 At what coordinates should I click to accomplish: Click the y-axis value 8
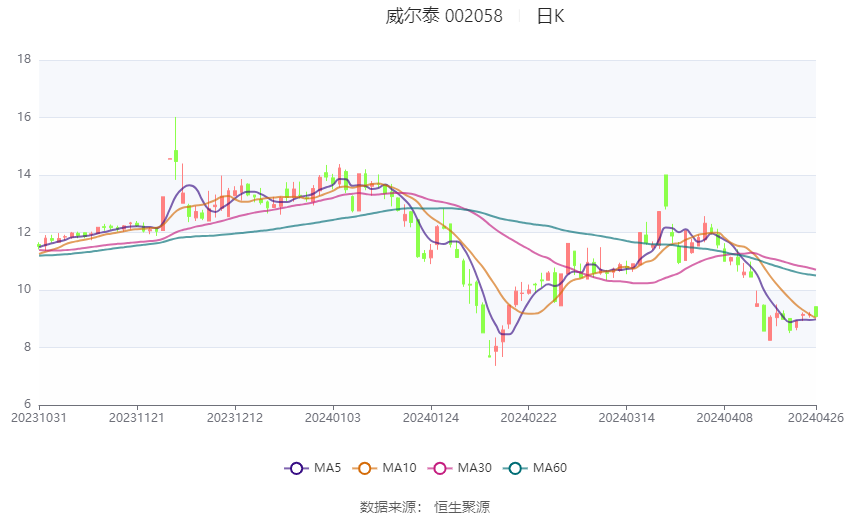click(x=28, y=347)
